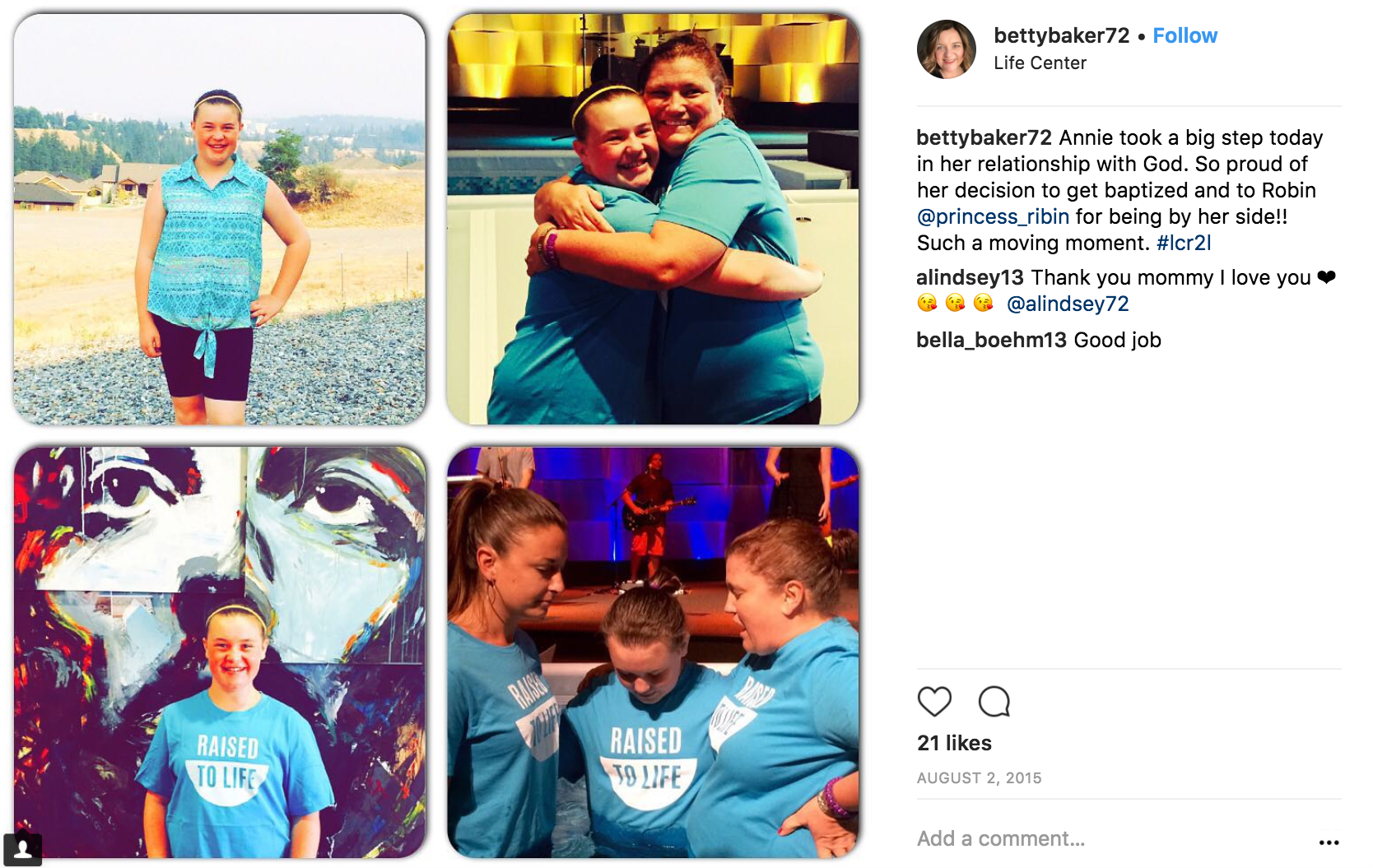Click the photo with painted face mural
Viewport: 1373px width, 868px height.
[220, 652]
